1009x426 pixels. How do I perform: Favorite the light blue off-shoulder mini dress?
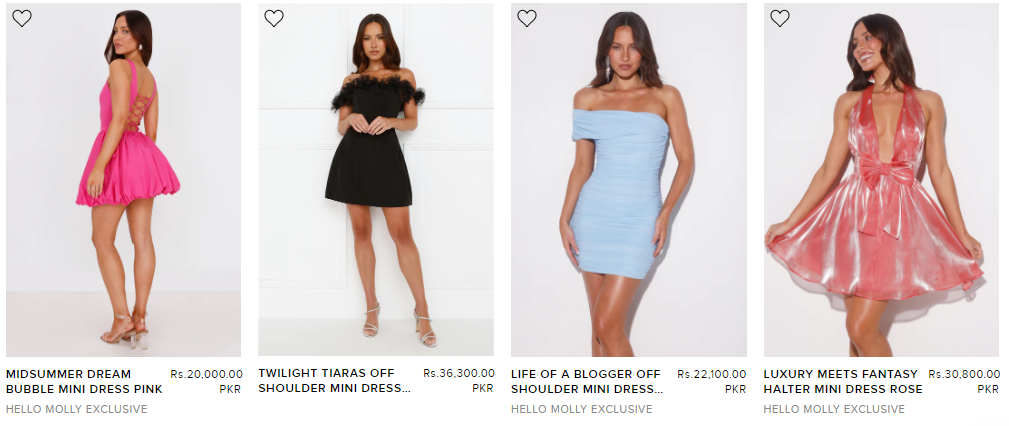pyautogui.click(x=527, y=19)
